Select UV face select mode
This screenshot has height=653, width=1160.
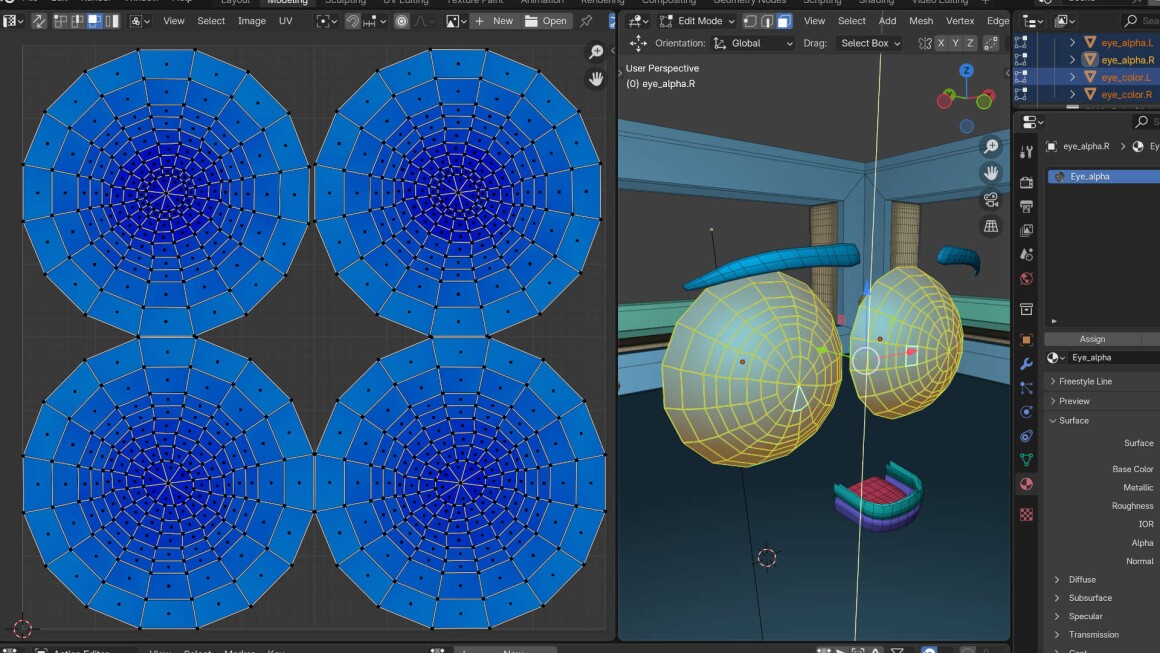[94, 21]
